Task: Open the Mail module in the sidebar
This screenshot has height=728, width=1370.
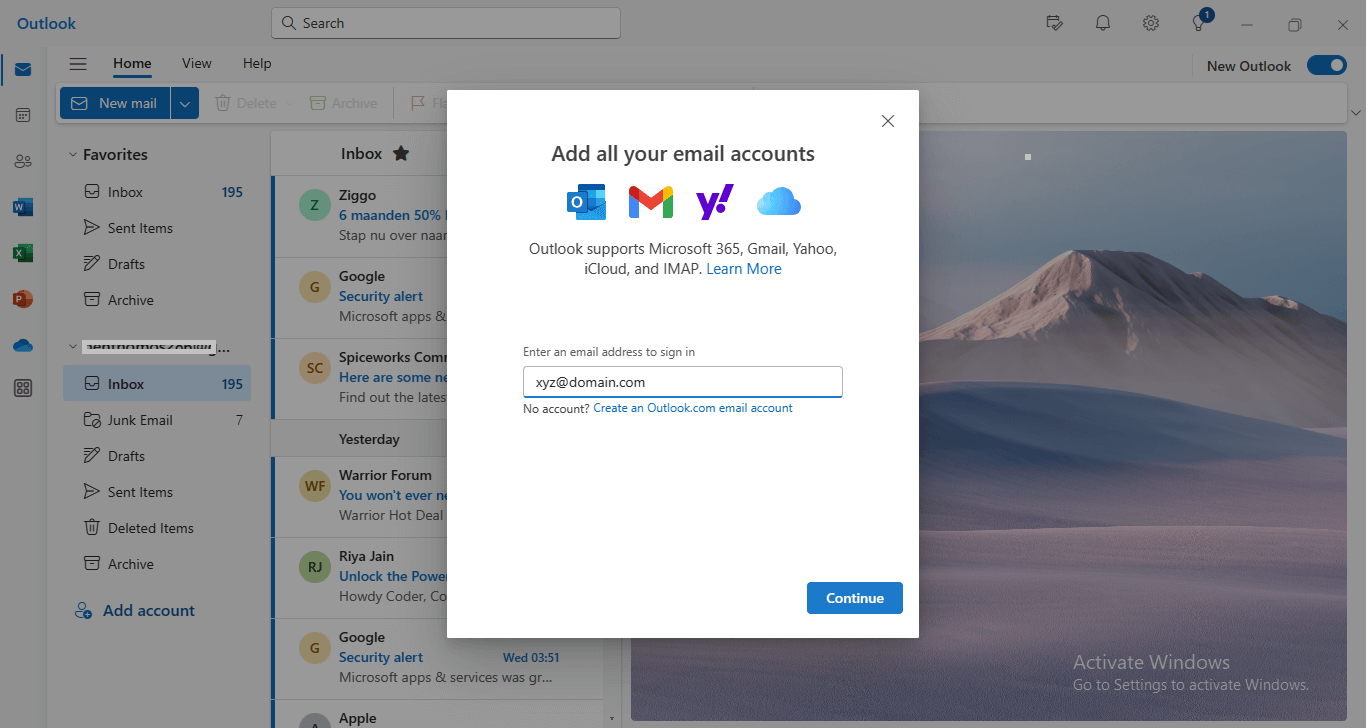Action: (23, 70)
